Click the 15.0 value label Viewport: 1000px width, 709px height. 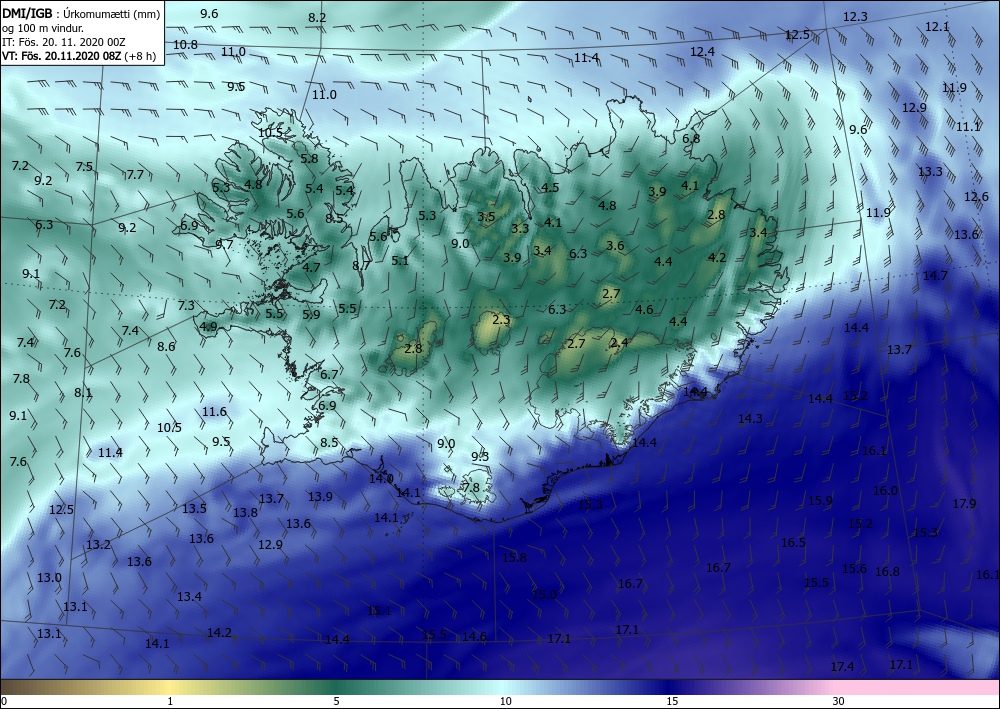[544, 595]
